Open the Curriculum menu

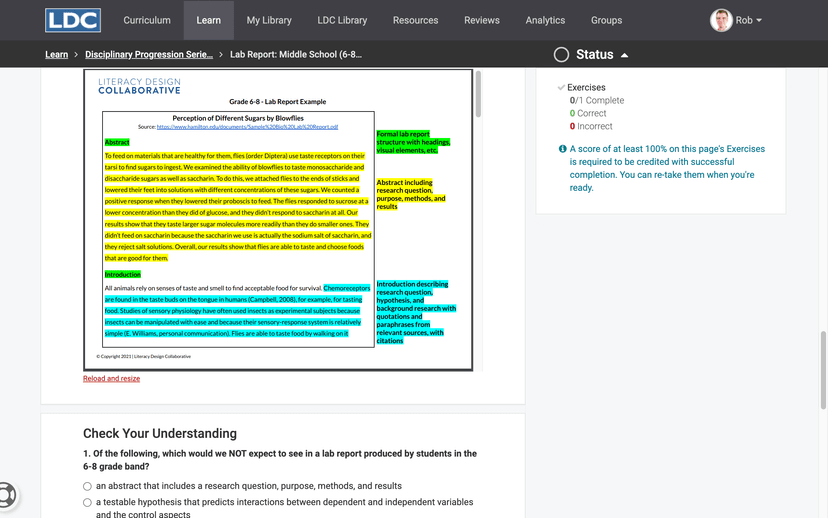pos(147,20)
